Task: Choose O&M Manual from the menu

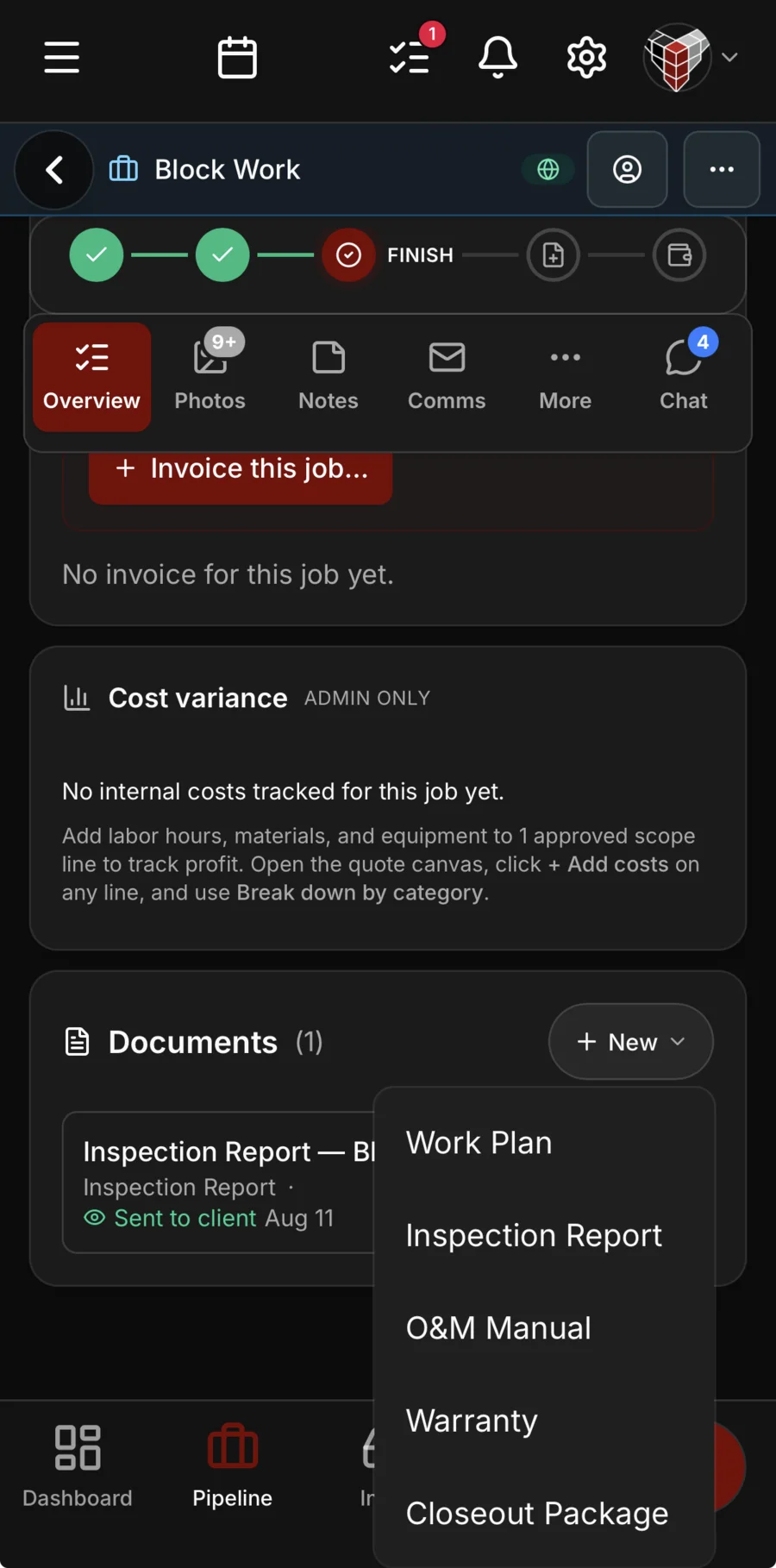Action: point(544,1328)
